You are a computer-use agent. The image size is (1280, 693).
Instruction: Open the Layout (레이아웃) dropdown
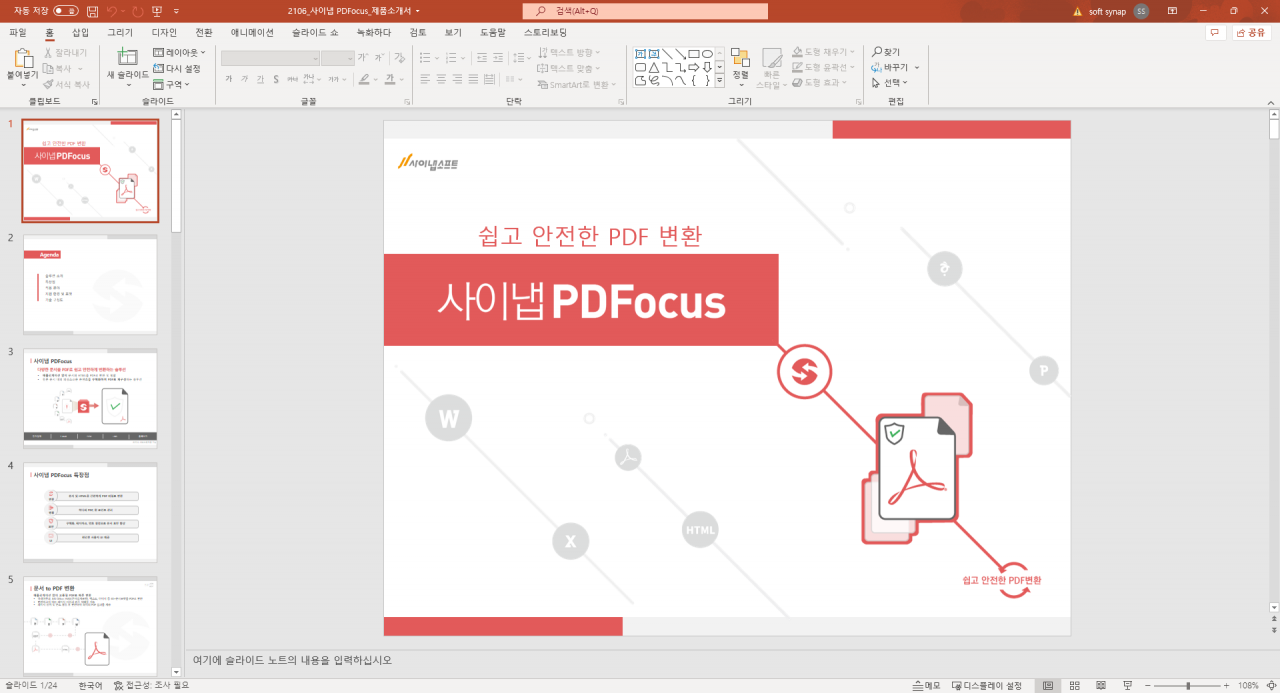pos(180,52)
